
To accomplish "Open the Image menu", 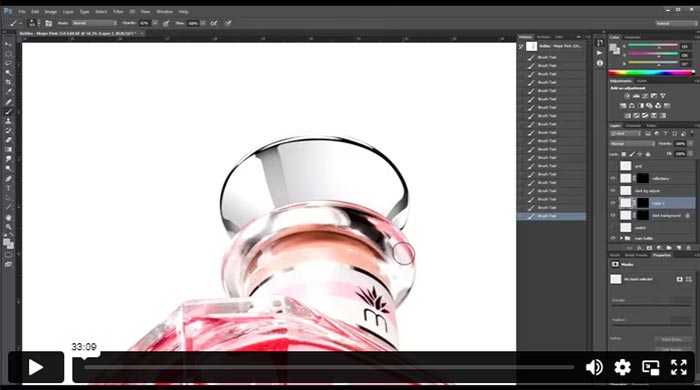I will click(50, 12).
